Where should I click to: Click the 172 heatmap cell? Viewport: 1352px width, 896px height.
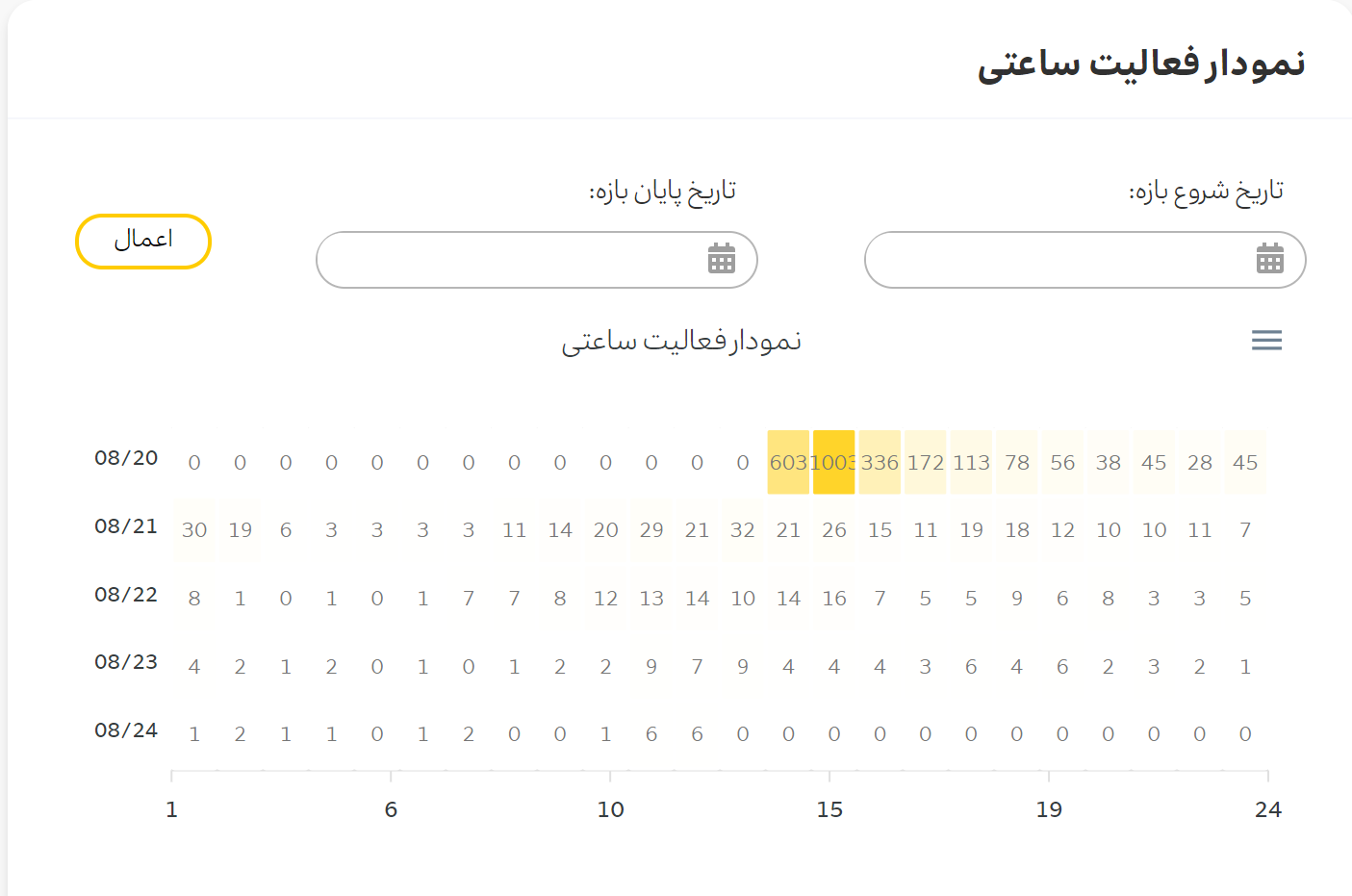point(926,462)
